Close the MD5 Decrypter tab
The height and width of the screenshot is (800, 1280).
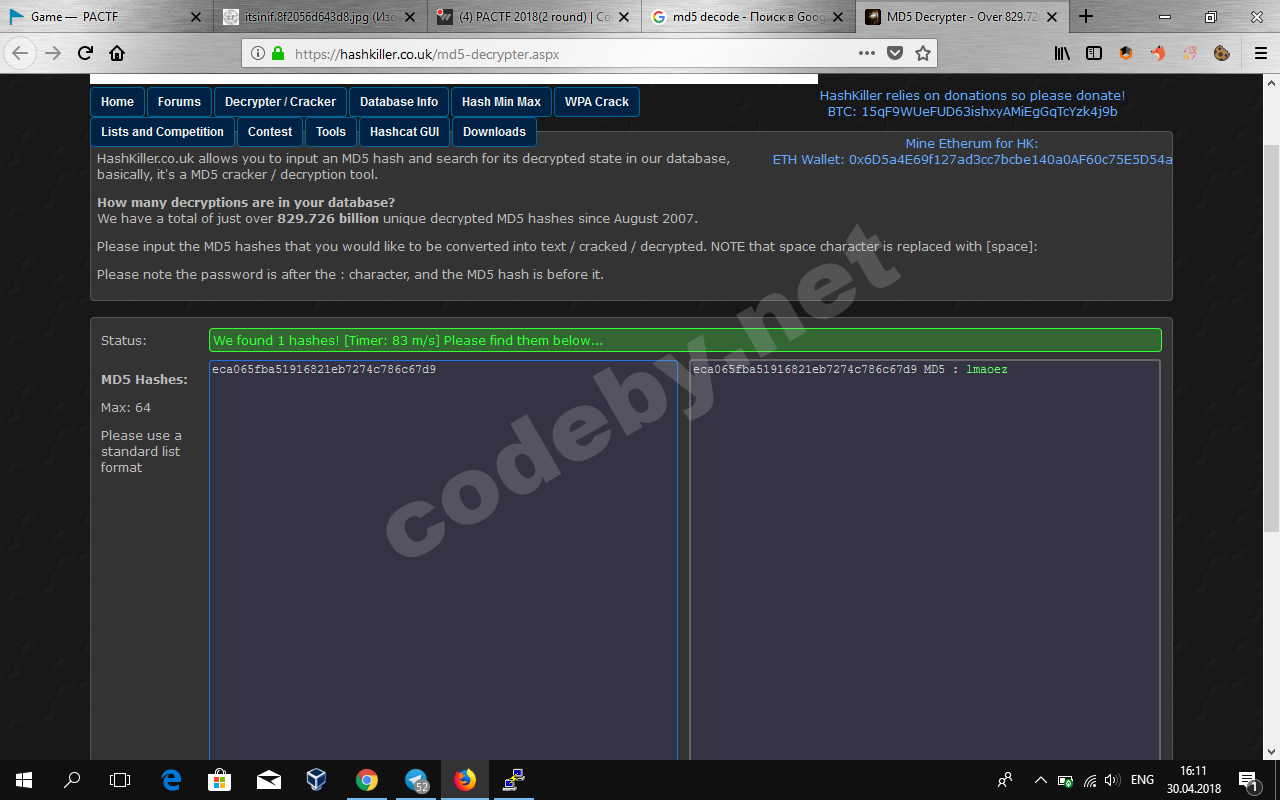1051,17
